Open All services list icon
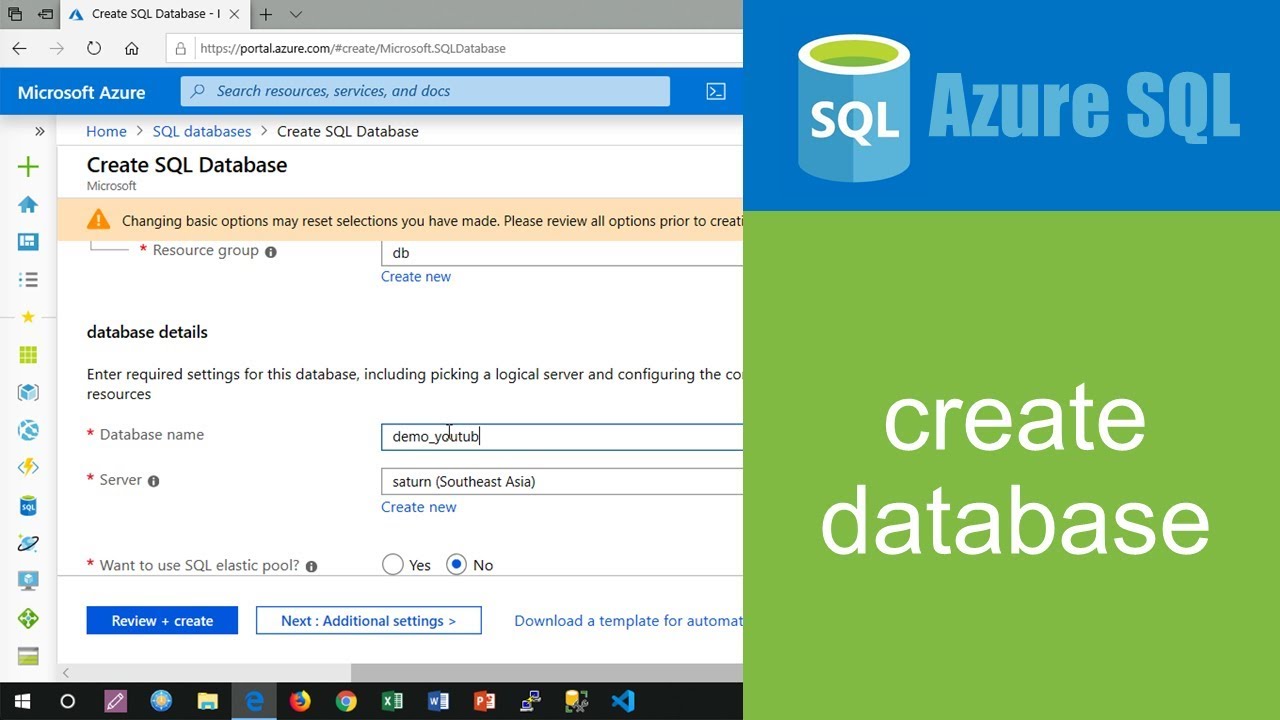The image size is (1280, 720). point(28,280)
